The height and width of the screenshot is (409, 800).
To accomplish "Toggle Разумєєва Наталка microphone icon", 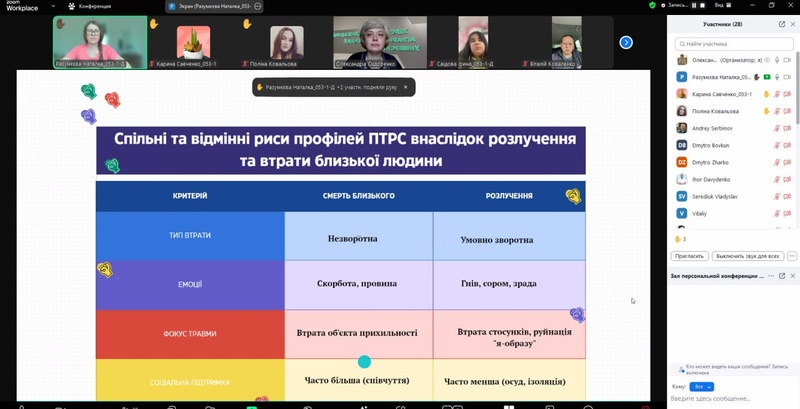I will pos(777,77).
